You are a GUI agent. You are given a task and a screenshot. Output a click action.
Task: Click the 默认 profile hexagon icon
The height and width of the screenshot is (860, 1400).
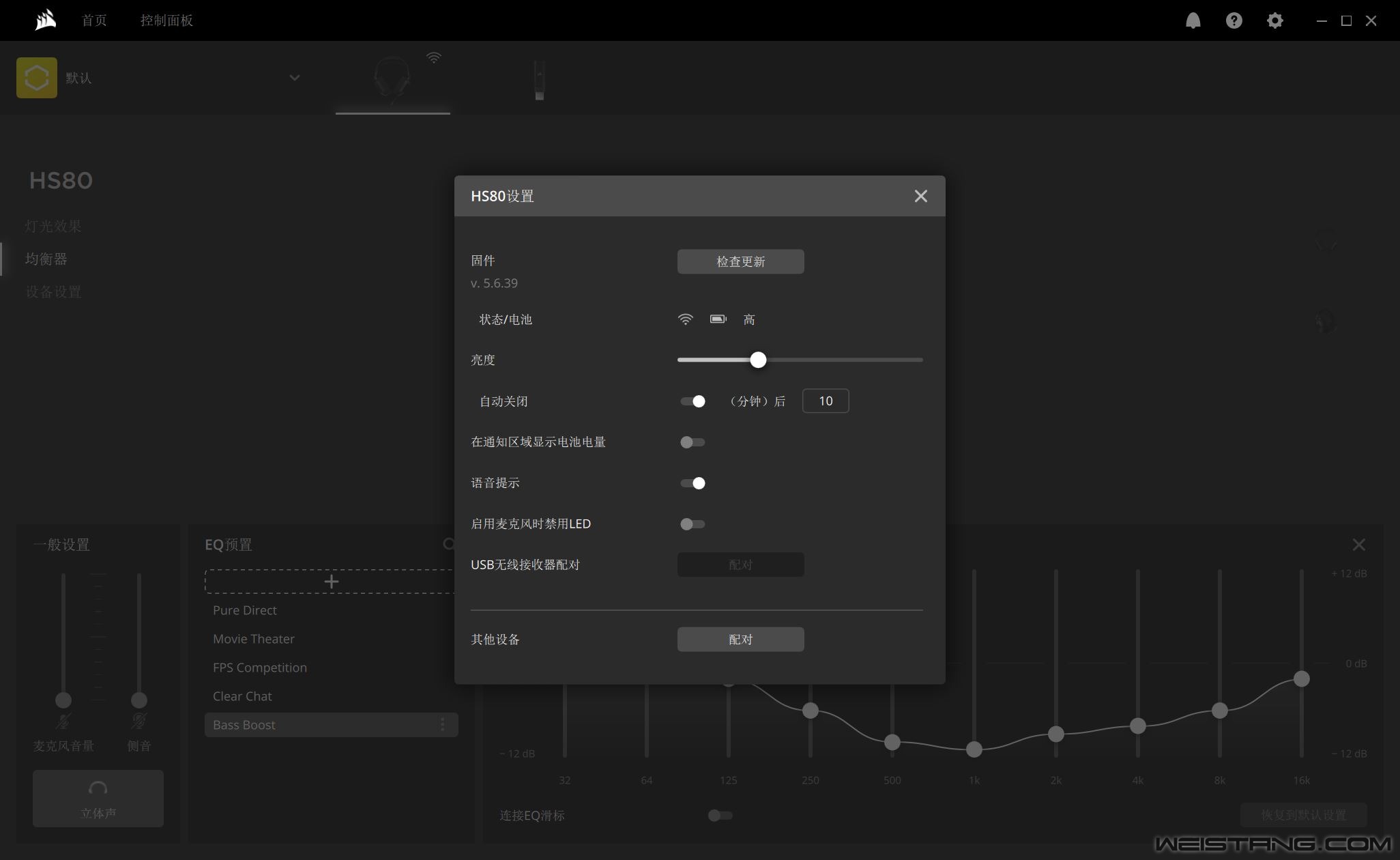point(37,78)
